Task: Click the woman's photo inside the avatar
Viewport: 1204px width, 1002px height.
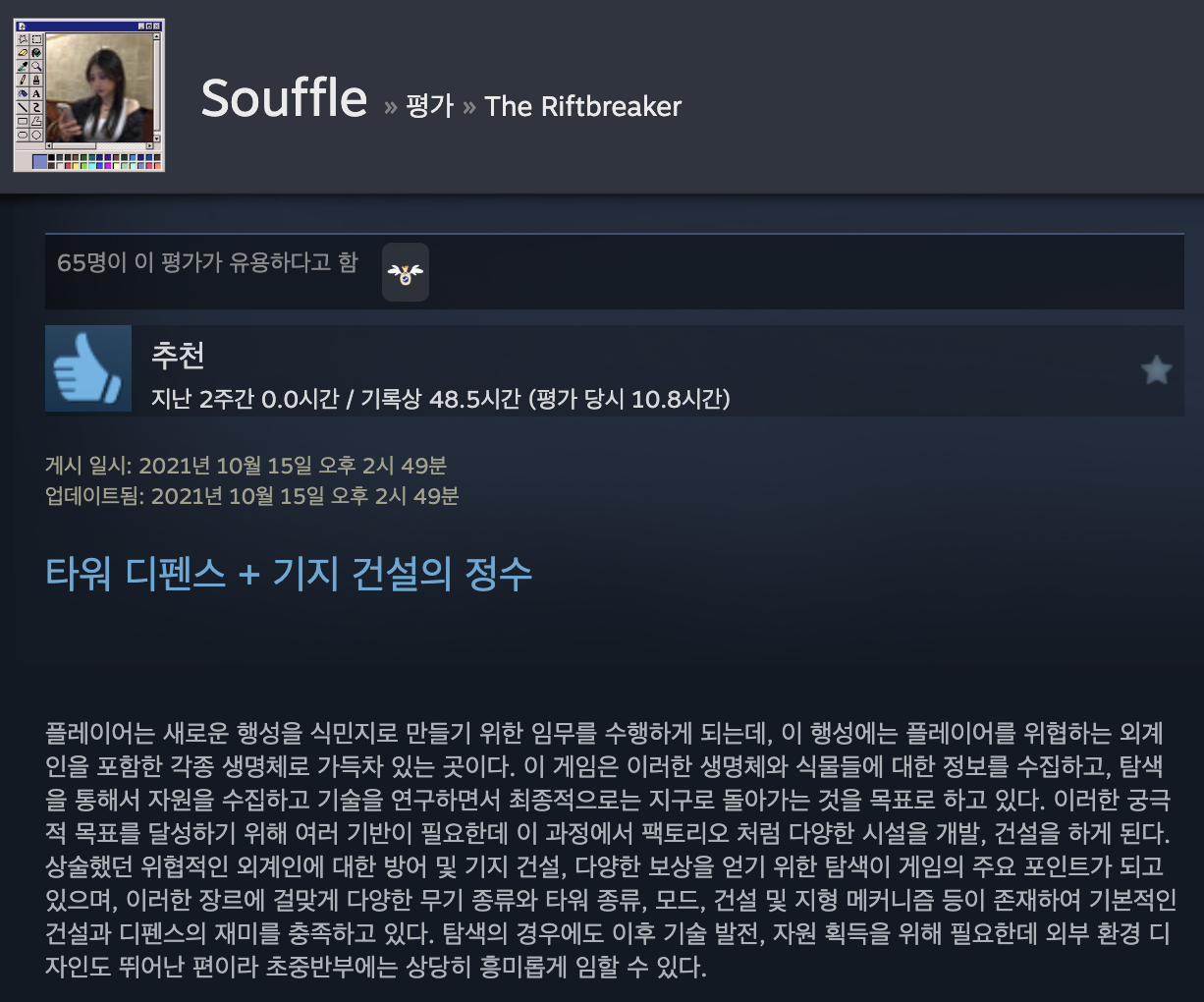Action: [99, 87]
